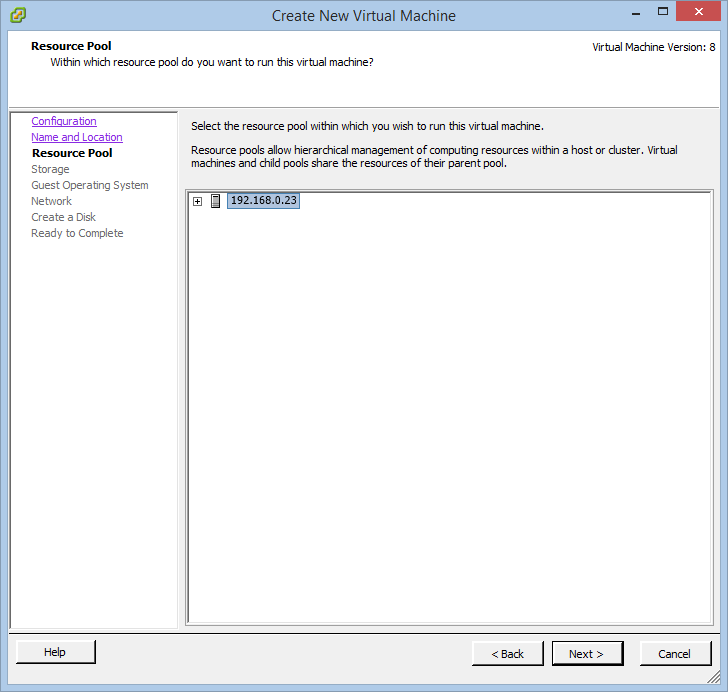
Task: Maximize the Create New Virtual Machine window
Action: coord(663,12)
